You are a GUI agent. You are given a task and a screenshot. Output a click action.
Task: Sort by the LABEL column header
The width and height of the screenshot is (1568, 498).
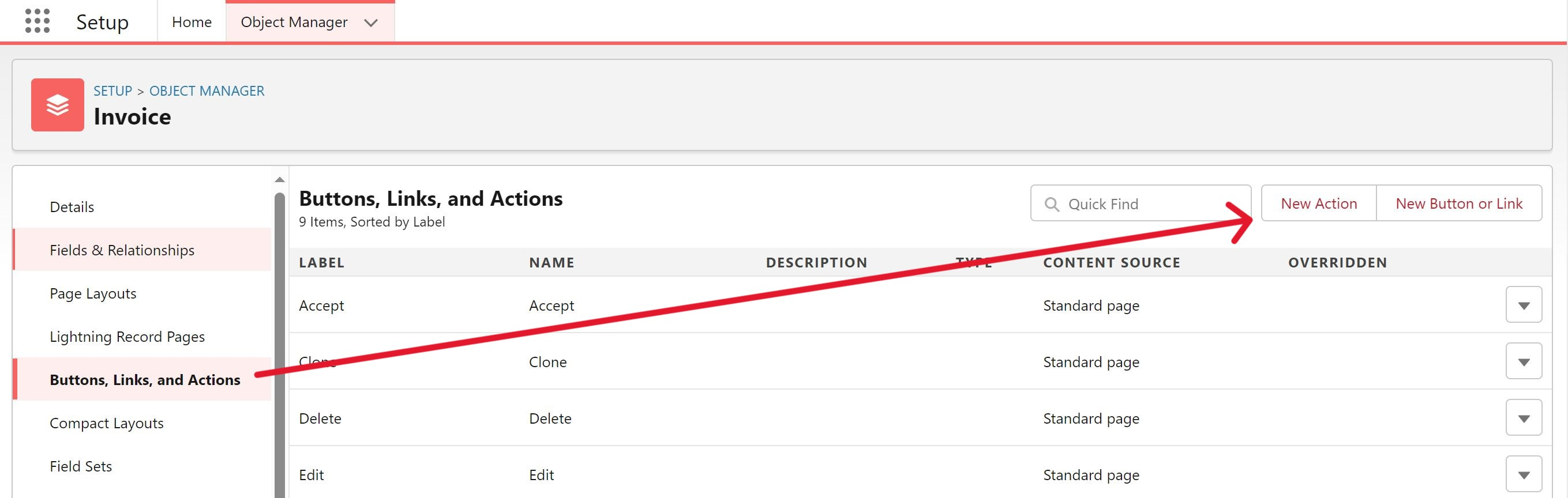click(x=321, y=263)
